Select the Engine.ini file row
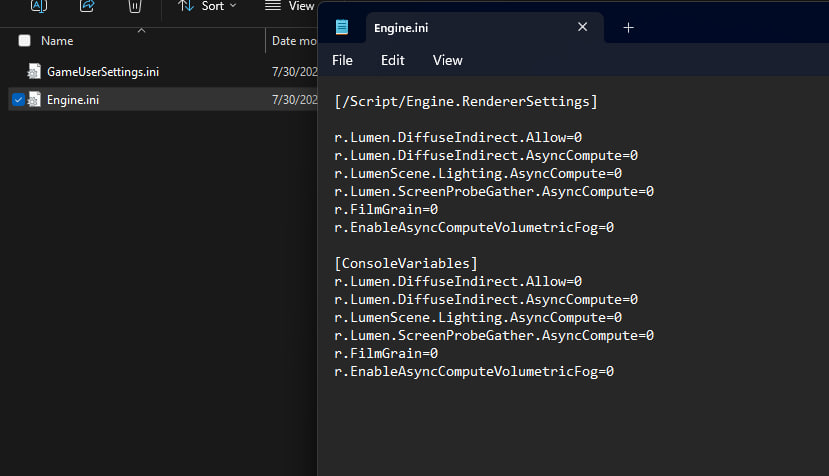This screenshot has width=829, height=476. tap(163, 99)
